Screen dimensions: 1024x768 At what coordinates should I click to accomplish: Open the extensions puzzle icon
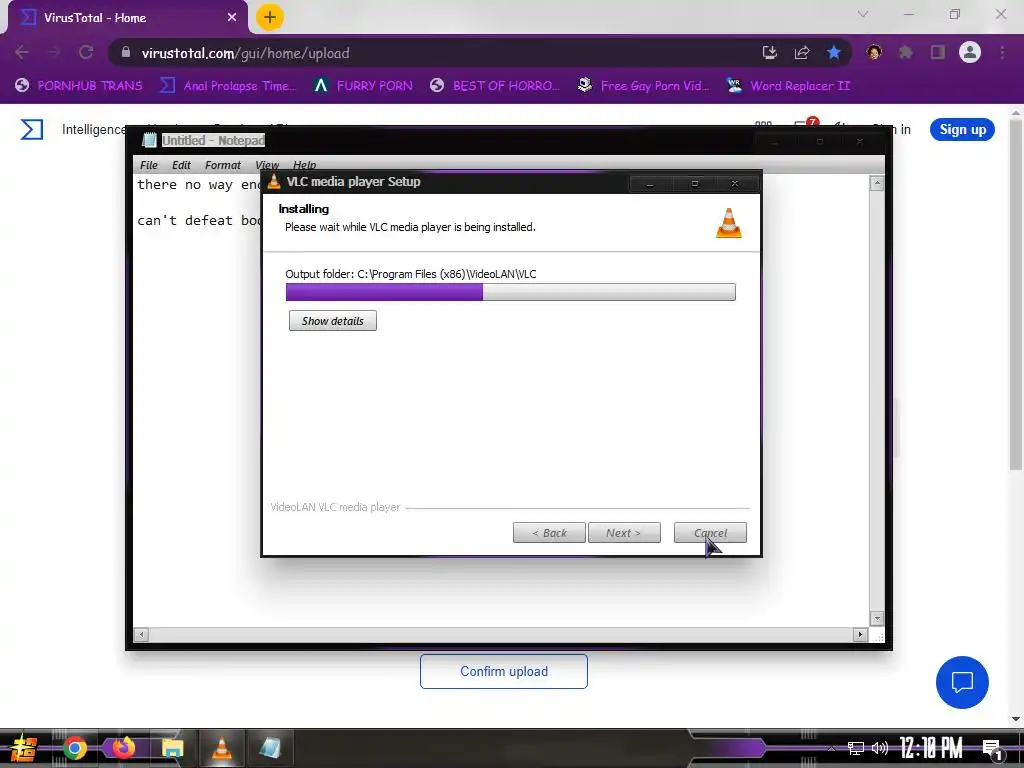(x=906, y=52)
